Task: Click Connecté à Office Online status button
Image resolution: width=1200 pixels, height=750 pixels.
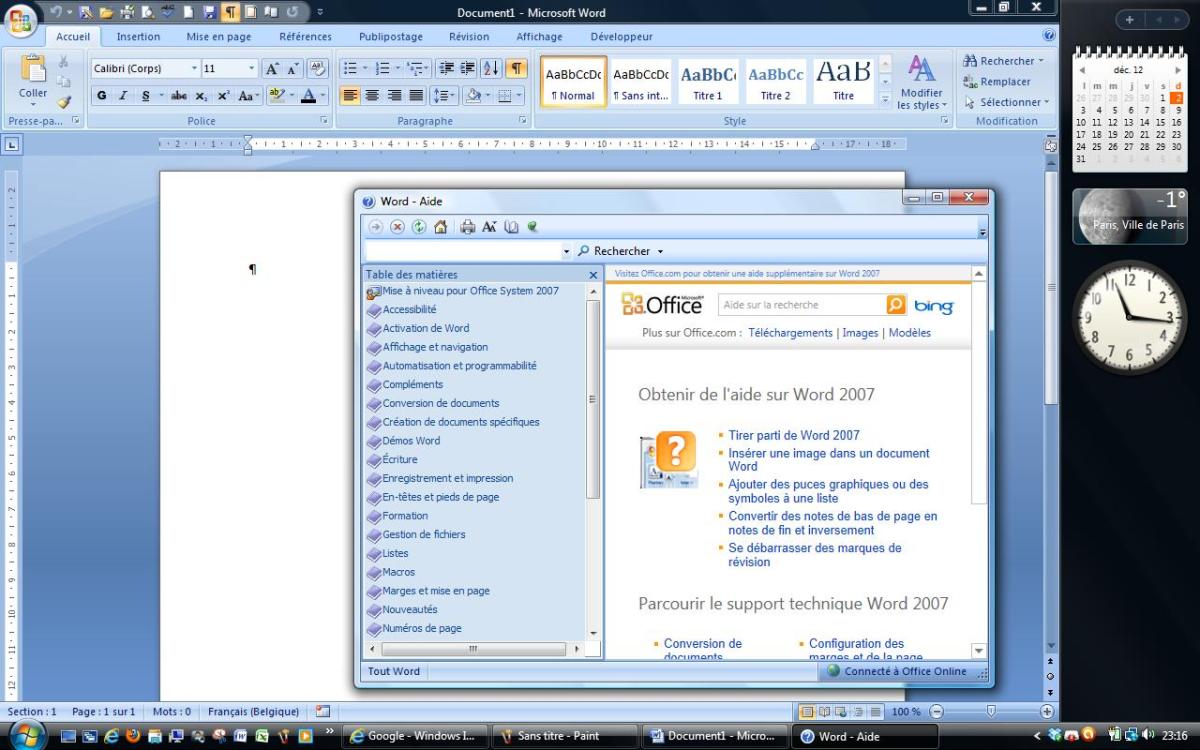Action: point(897,671)
